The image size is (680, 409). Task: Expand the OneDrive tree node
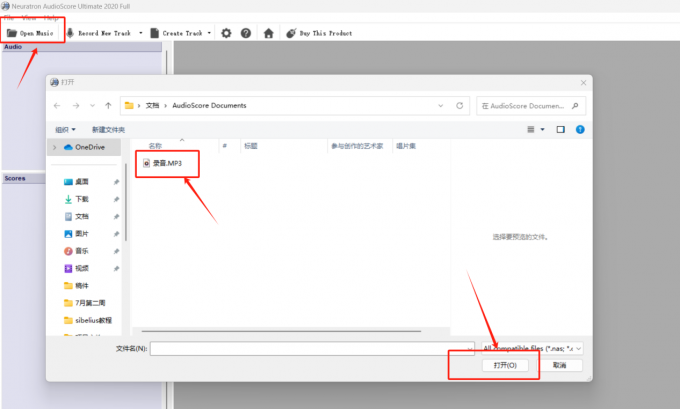(x=55, y=147)
